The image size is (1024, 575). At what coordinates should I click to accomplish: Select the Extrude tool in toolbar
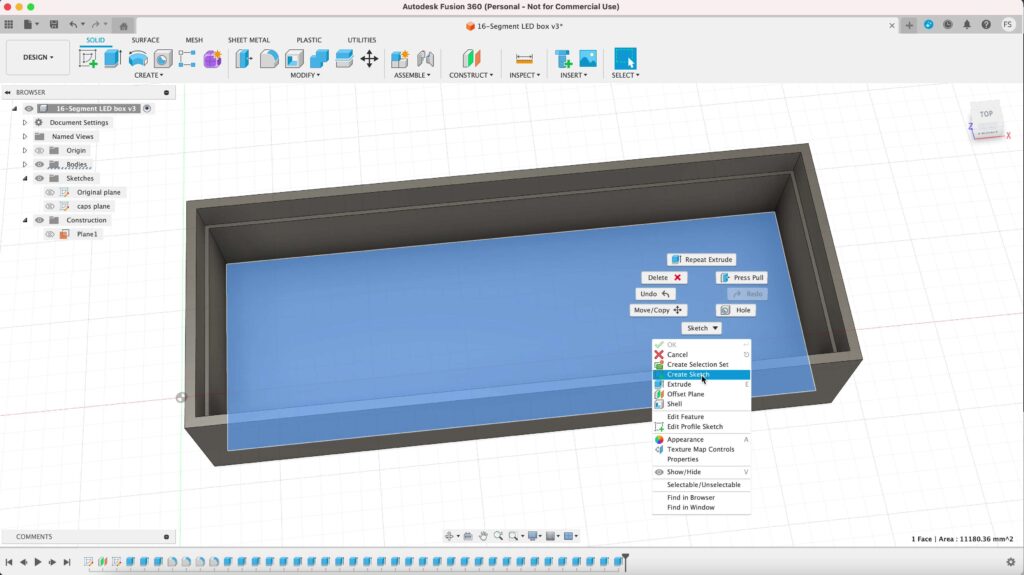click(113, 59)
